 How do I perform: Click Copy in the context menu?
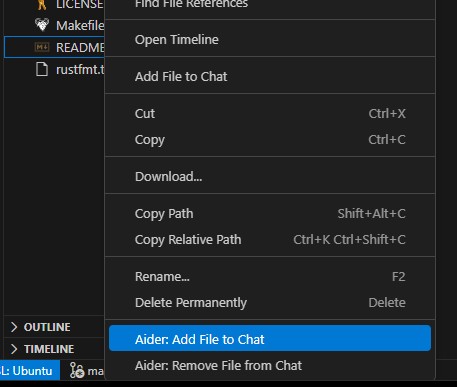(x=270, y=140)
